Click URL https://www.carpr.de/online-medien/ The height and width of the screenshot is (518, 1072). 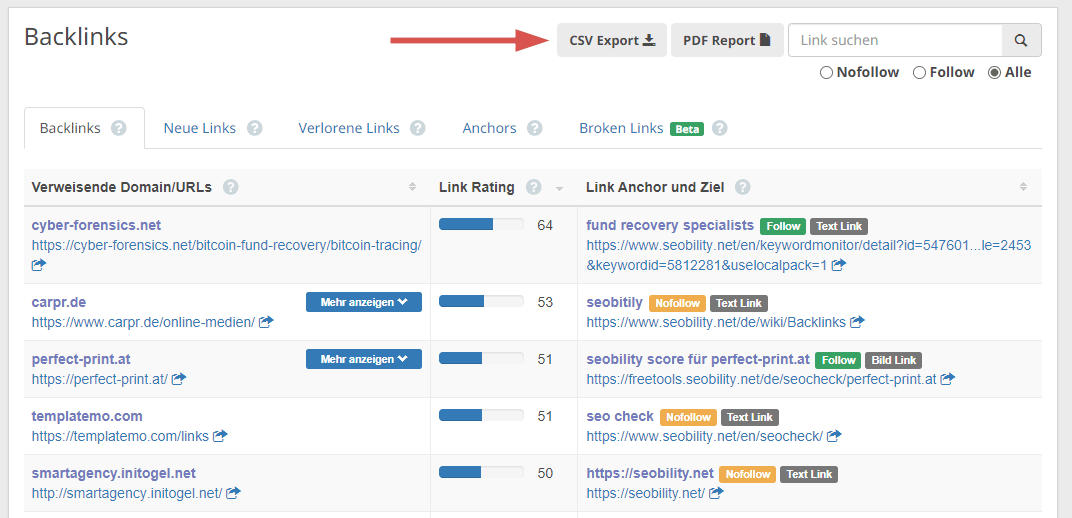144,321
